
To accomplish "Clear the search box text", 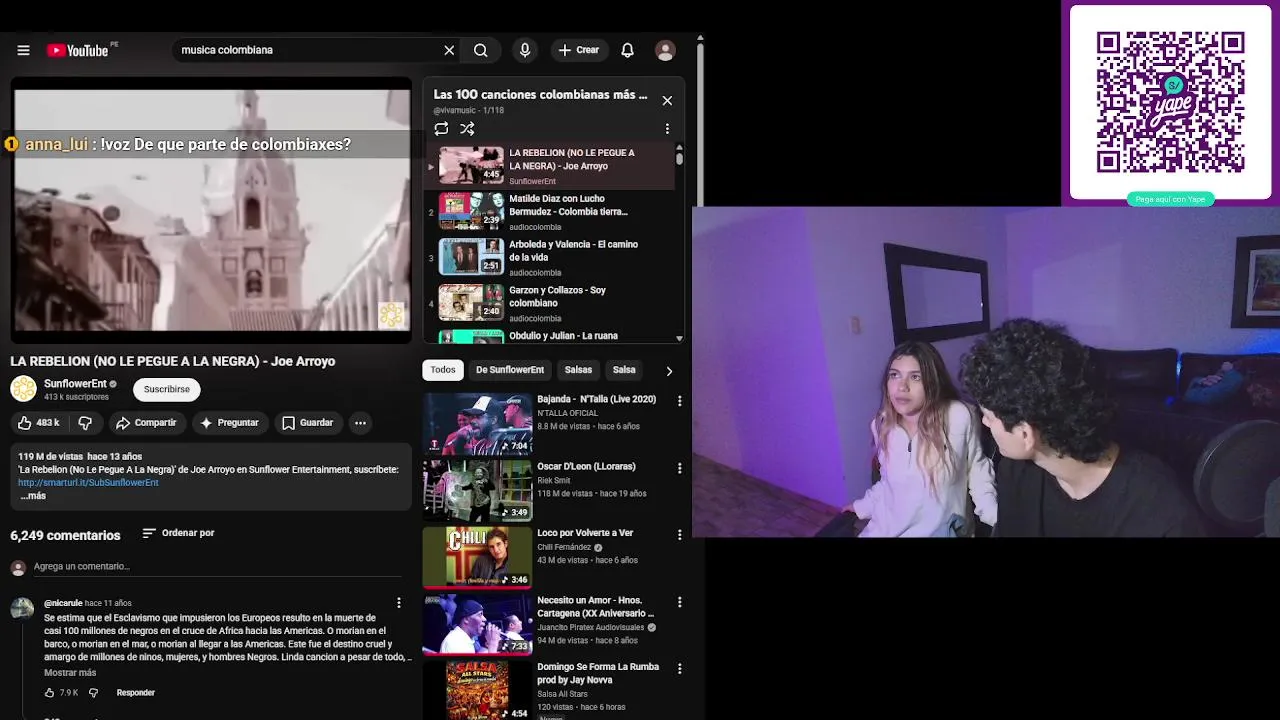I will [x=449, y=50].
